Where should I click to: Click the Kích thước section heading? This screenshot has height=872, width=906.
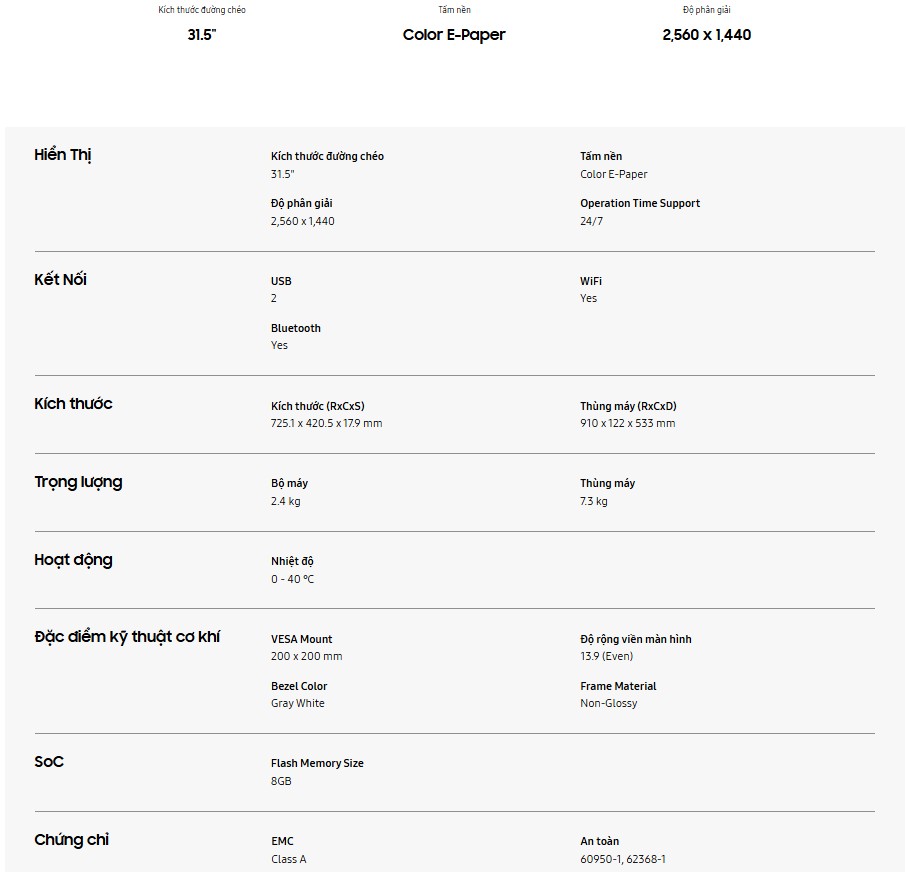tap(73, 404)
